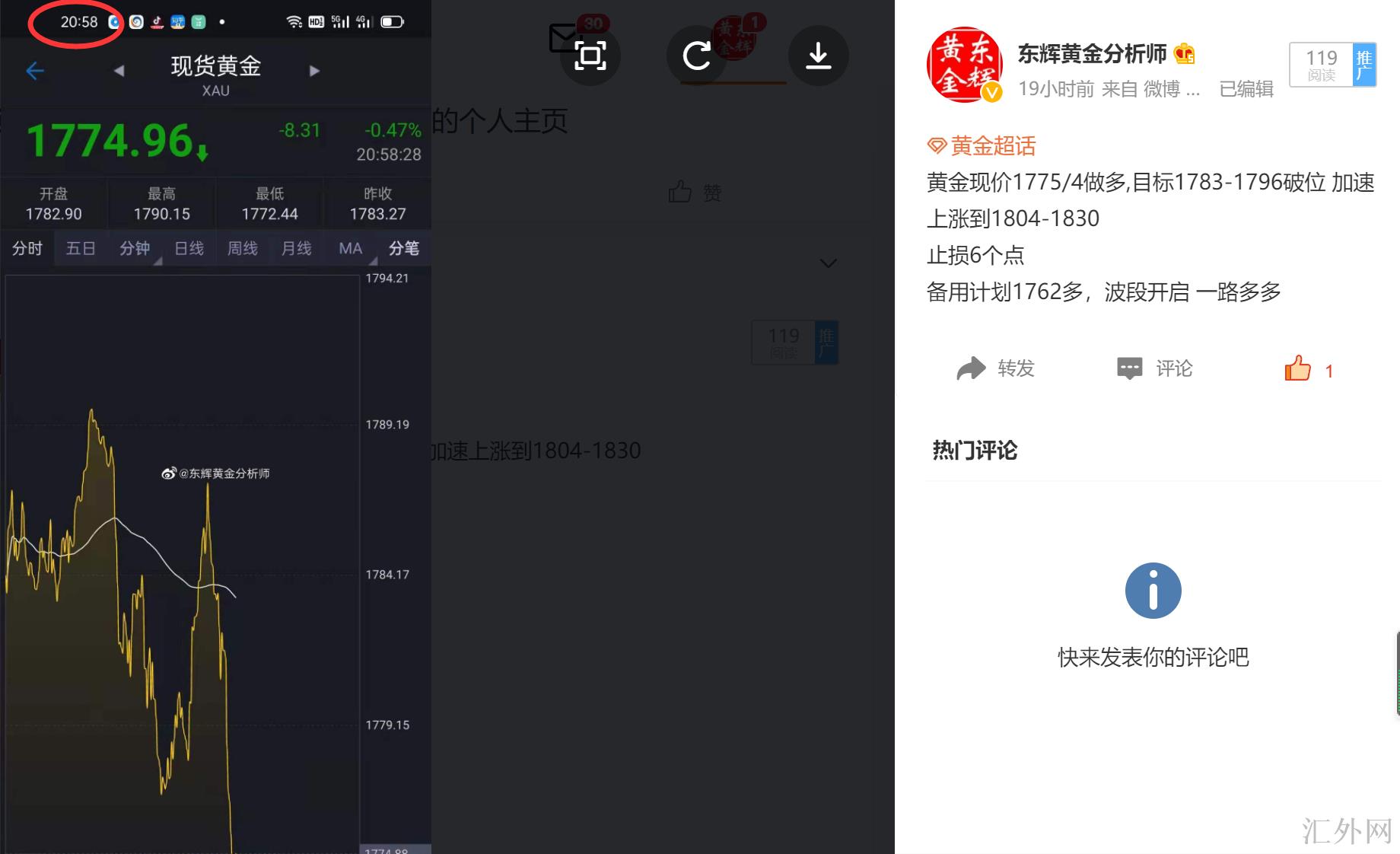
Task: Click the mail envelope notification icon
Action: [x=564, y=37]
